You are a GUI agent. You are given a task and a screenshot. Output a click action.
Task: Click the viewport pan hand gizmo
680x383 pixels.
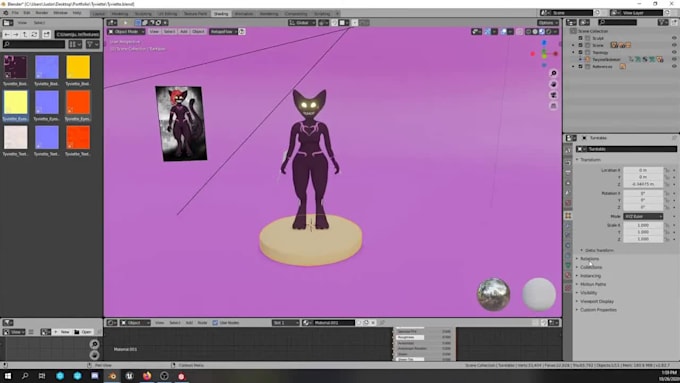[553, 84]
